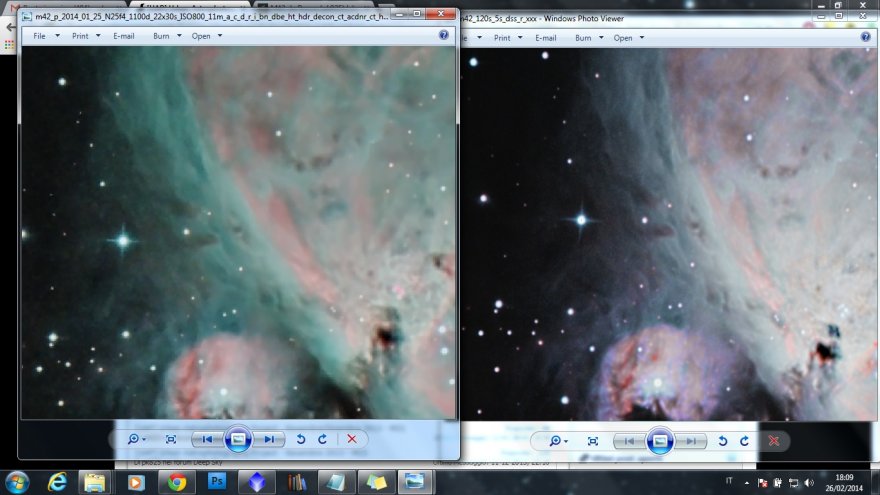Click Open in the right viewer toolbar
Viewport: 880px width, 495px height.
(623, 38)
